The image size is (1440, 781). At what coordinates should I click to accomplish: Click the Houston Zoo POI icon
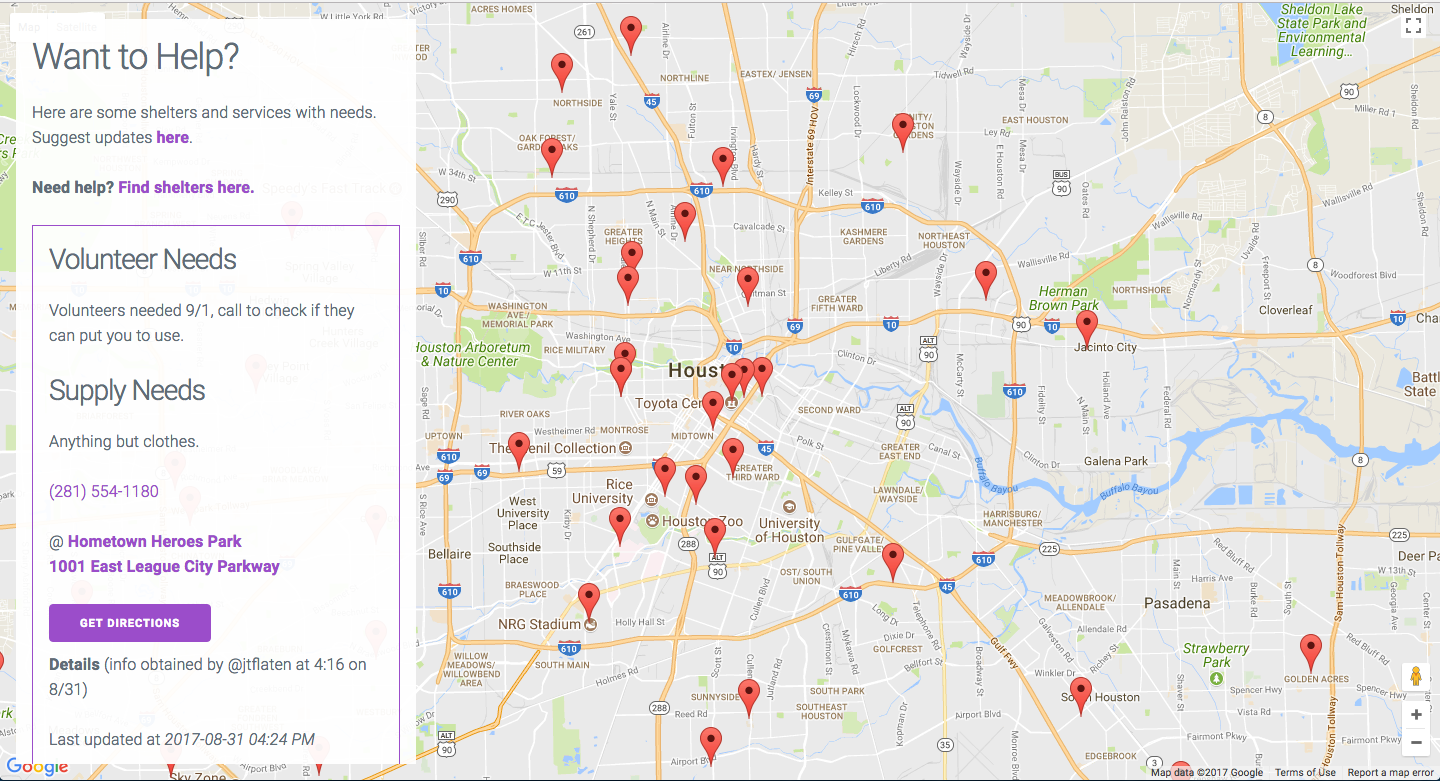click(x=652, y=521)
